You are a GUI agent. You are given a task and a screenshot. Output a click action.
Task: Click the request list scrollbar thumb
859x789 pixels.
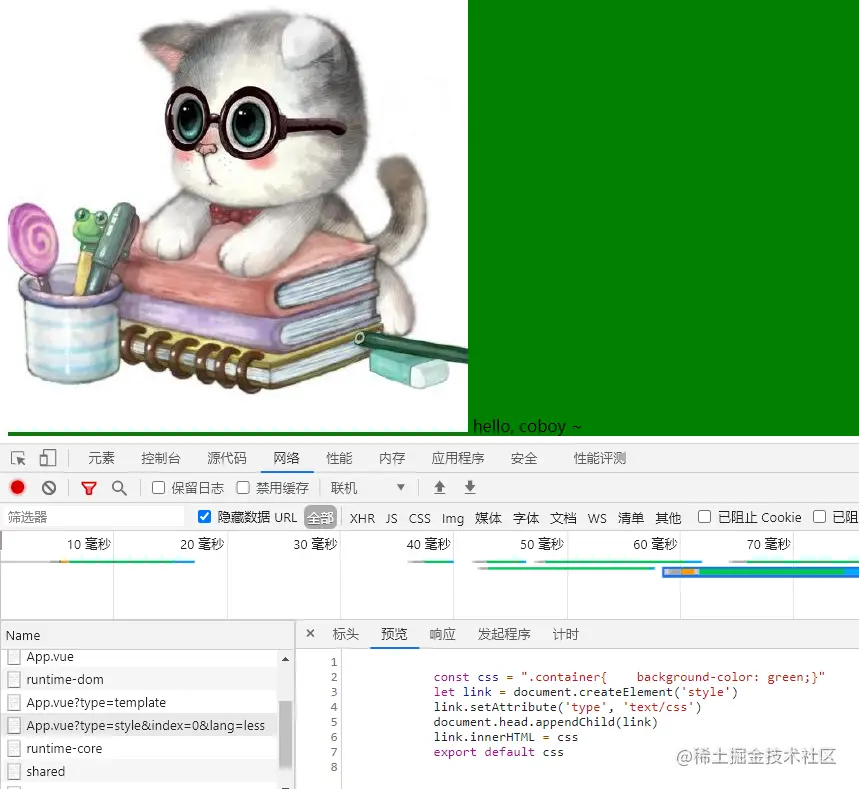click(285, 734)
